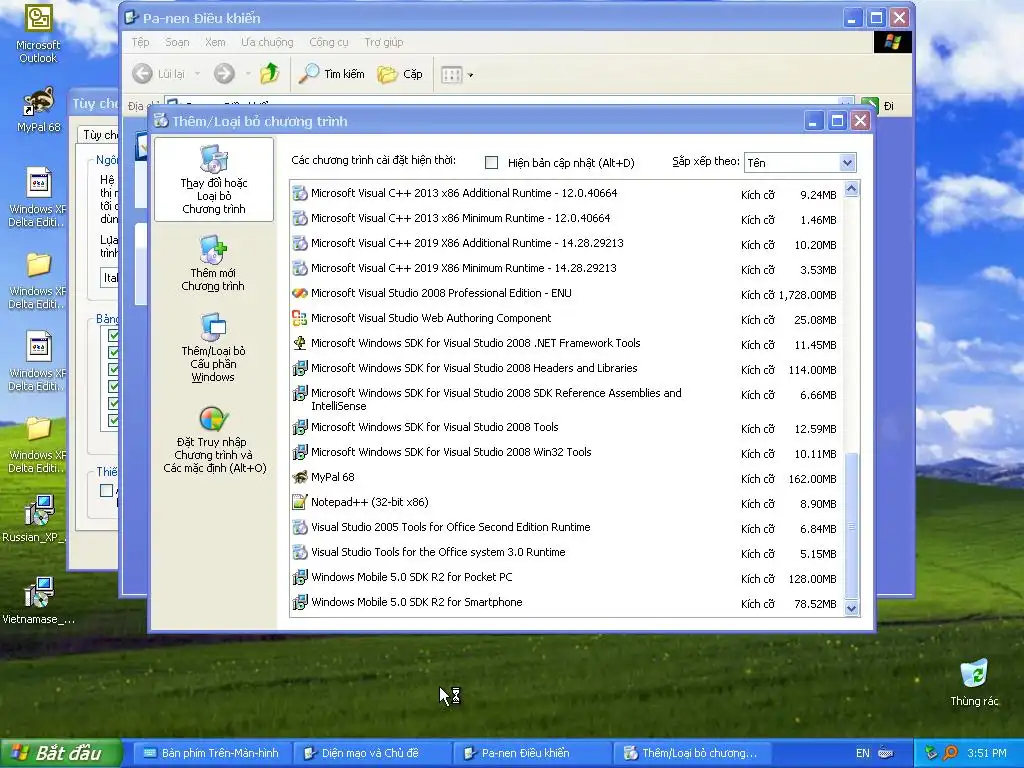
Task: Select MyPal 68 desktop shortcut
Action: tap(38, 110)
